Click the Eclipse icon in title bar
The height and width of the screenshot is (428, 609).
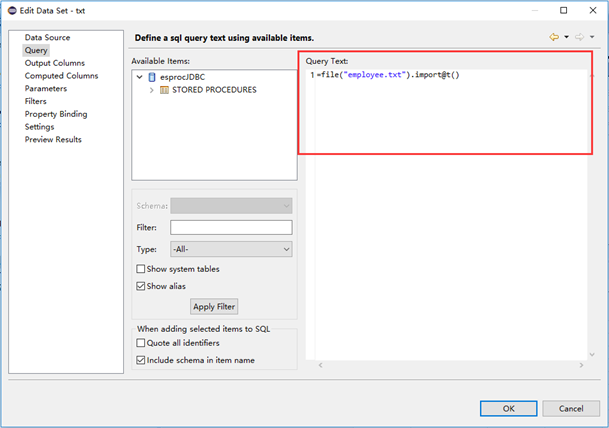[x=11, y=10]
